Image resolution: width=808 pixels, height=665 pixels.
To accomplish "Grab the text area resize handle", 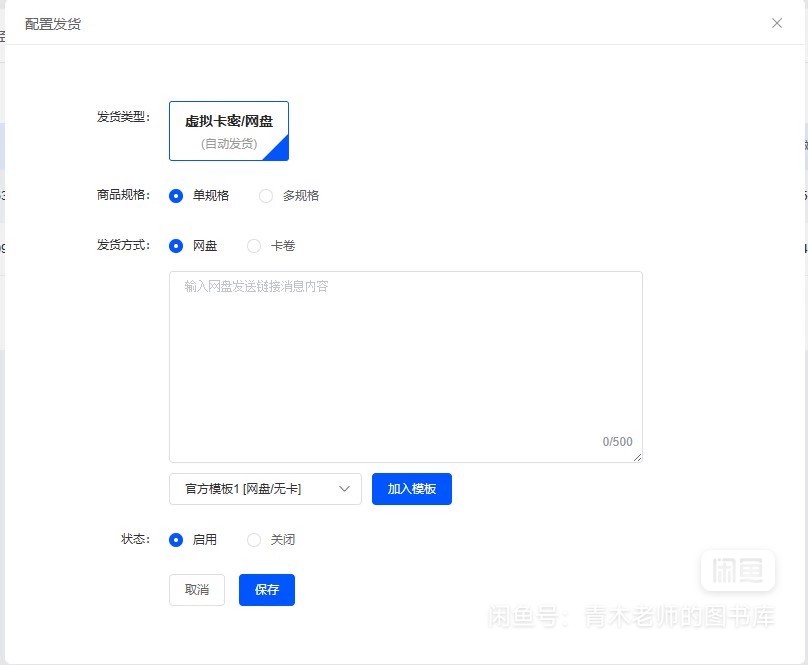I will [637, 457].
